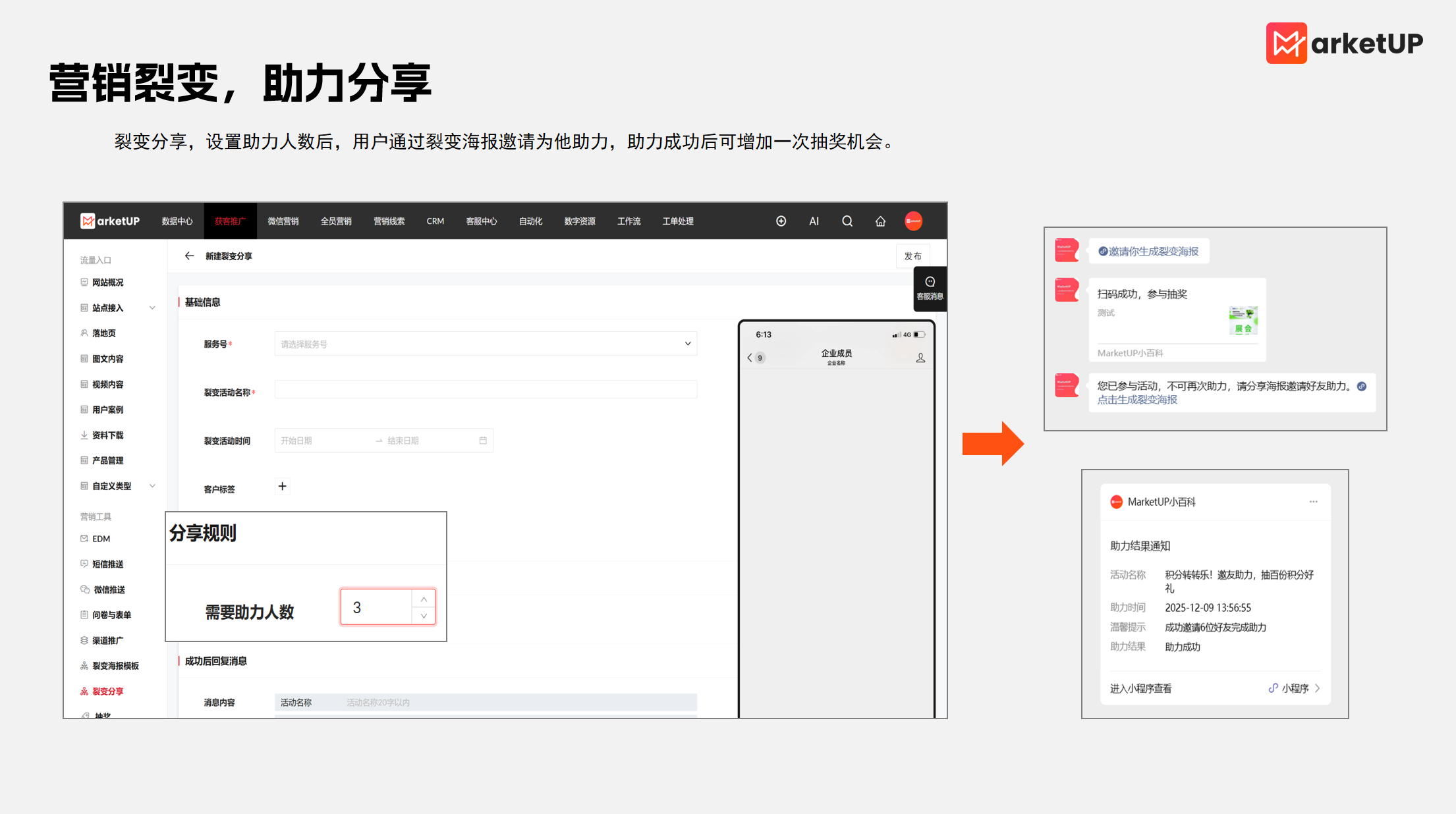
Task: Select the AI assistant icon in the top bar
Action: click(814, 221)
